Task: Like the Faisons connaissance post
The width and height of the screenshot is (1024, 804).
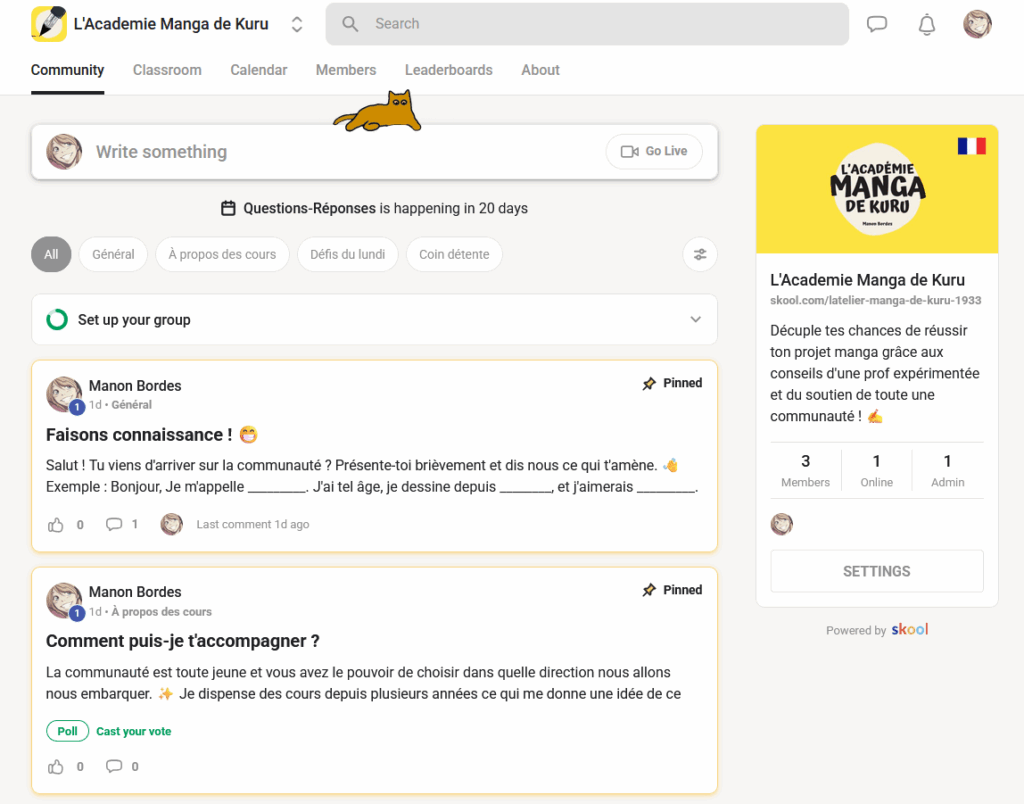Action: pyautogui.click(x=56, y=524)
